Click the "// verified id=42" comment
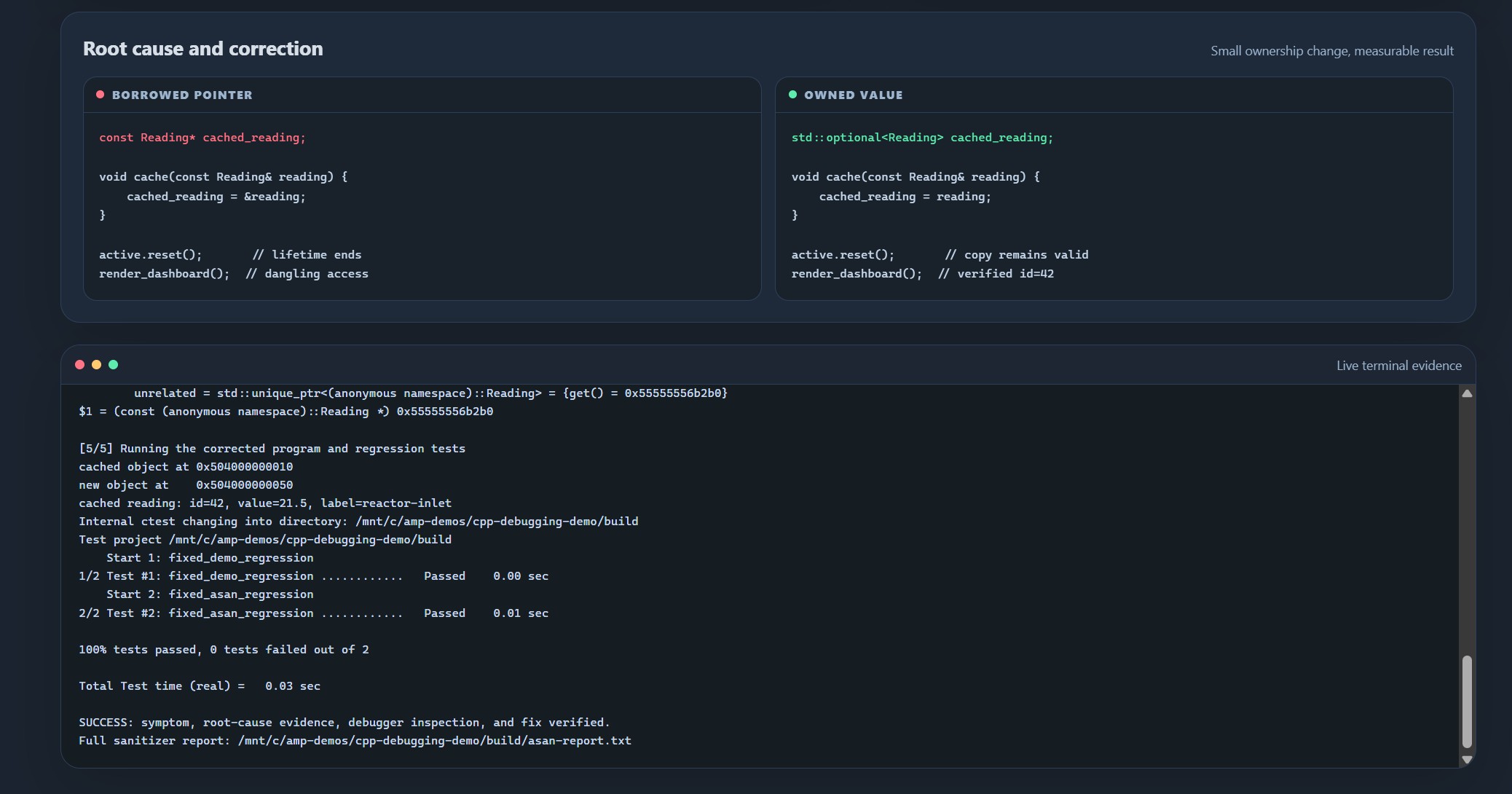Image resolution: width=1512 pixels, height=794 pixels. (x=996, y=274)
